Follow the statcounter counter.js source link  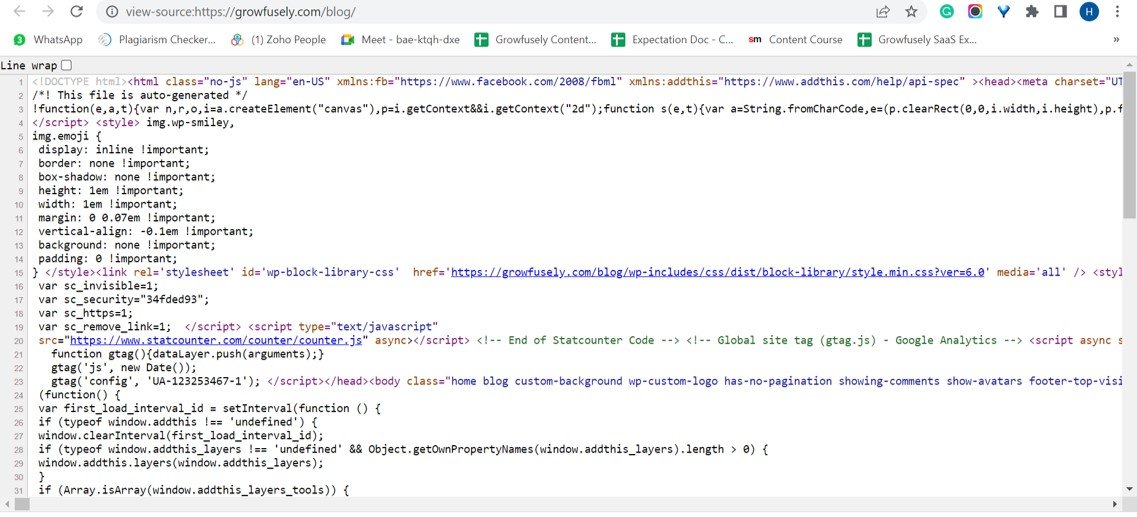pos(216,340)
